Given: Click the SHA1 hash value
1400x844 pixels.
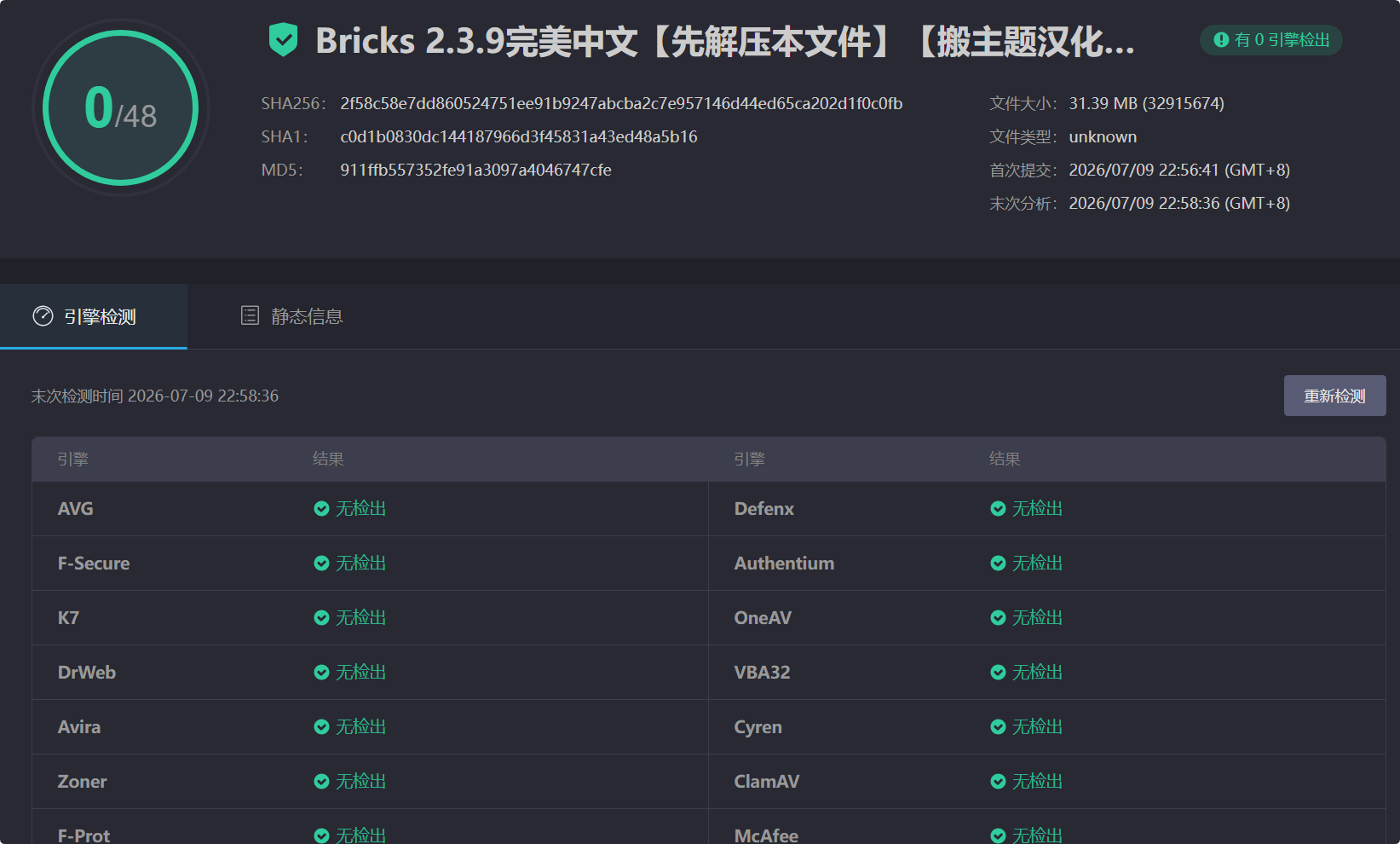Looking at the screenshot, I should pyautogui.click(x=519, y=136).
